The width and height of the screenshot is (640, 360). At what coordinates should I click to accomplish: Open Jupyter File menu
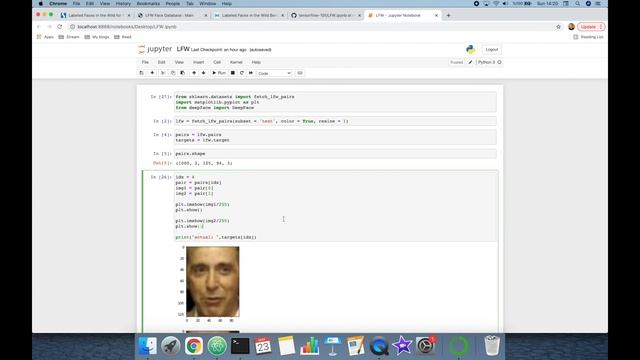point(145,62)
